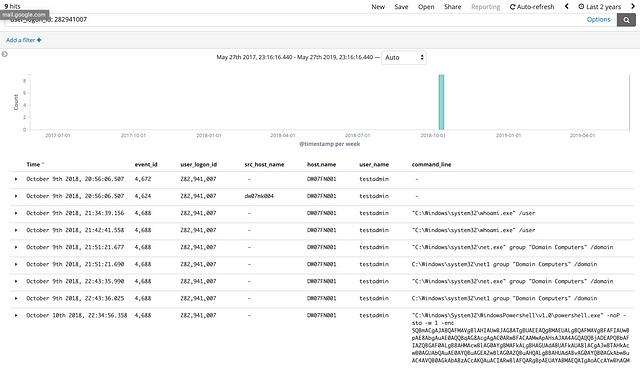
Task: Run the search with the magnifier button
Action: (626, 20)
